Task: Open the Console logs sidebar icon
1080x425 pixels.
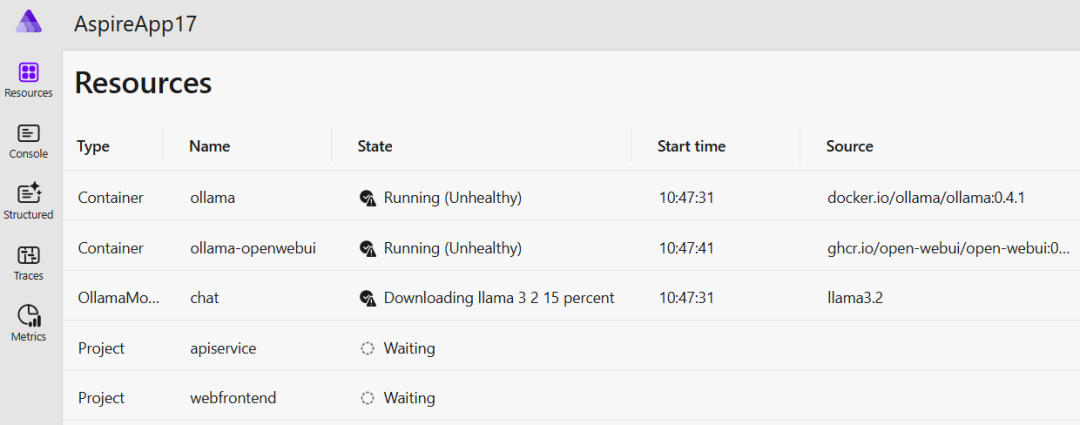Action: pyautogui.click(x=28, y=141)
